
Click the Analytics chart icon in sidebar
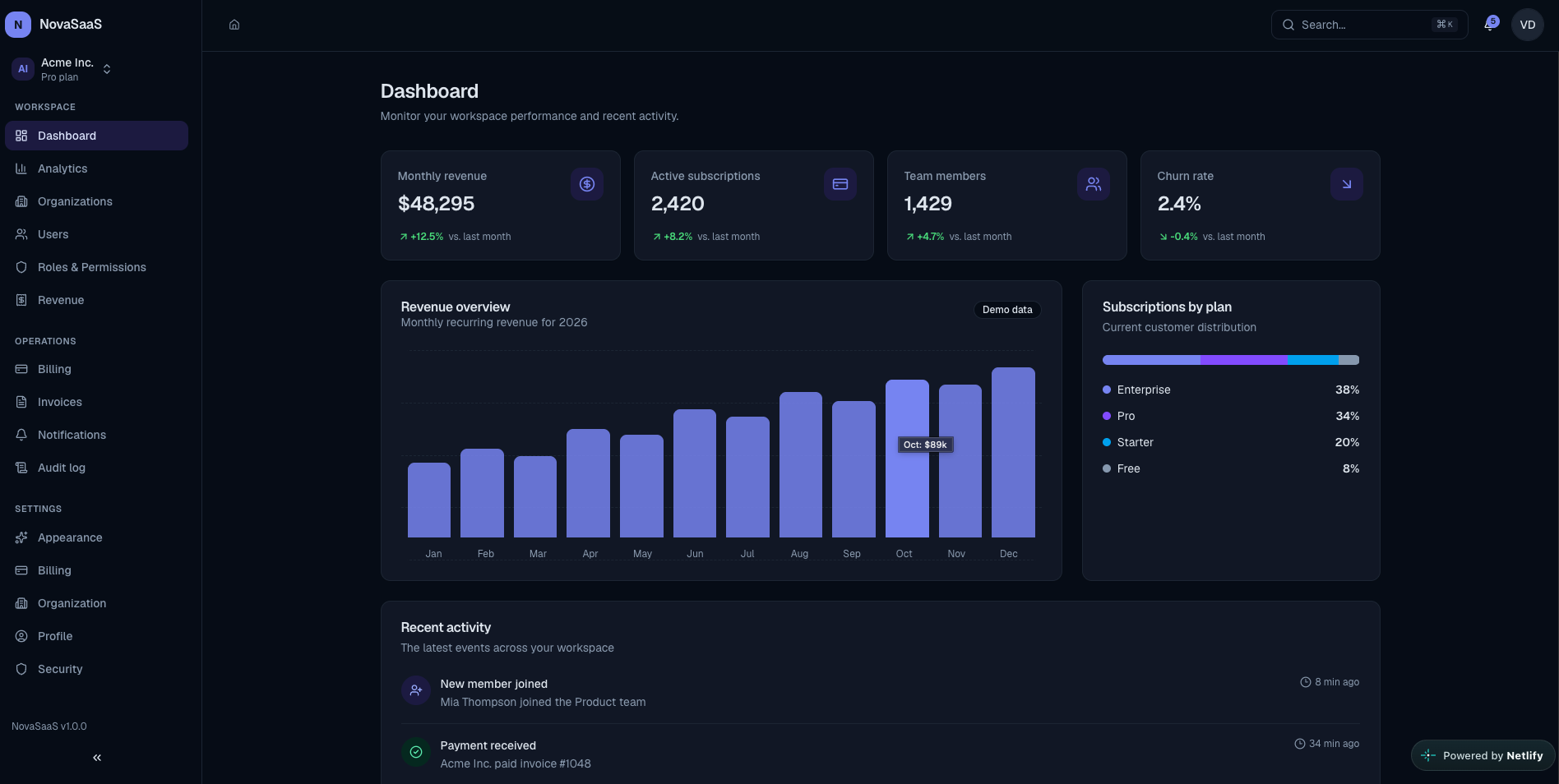coord(21,168)
